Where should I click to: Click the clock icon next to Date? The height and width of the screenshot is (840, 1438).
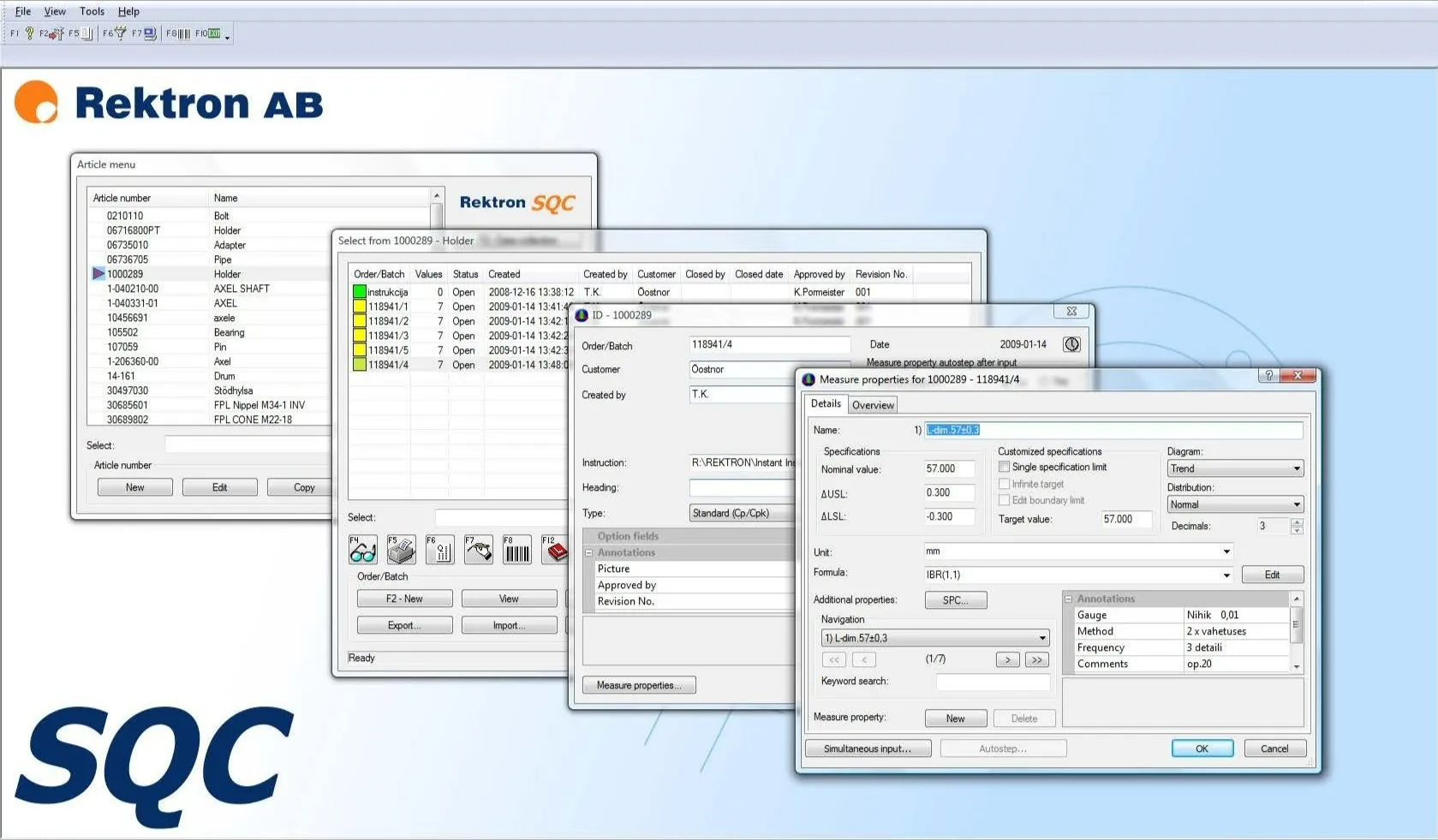(x=1071, y=344)
